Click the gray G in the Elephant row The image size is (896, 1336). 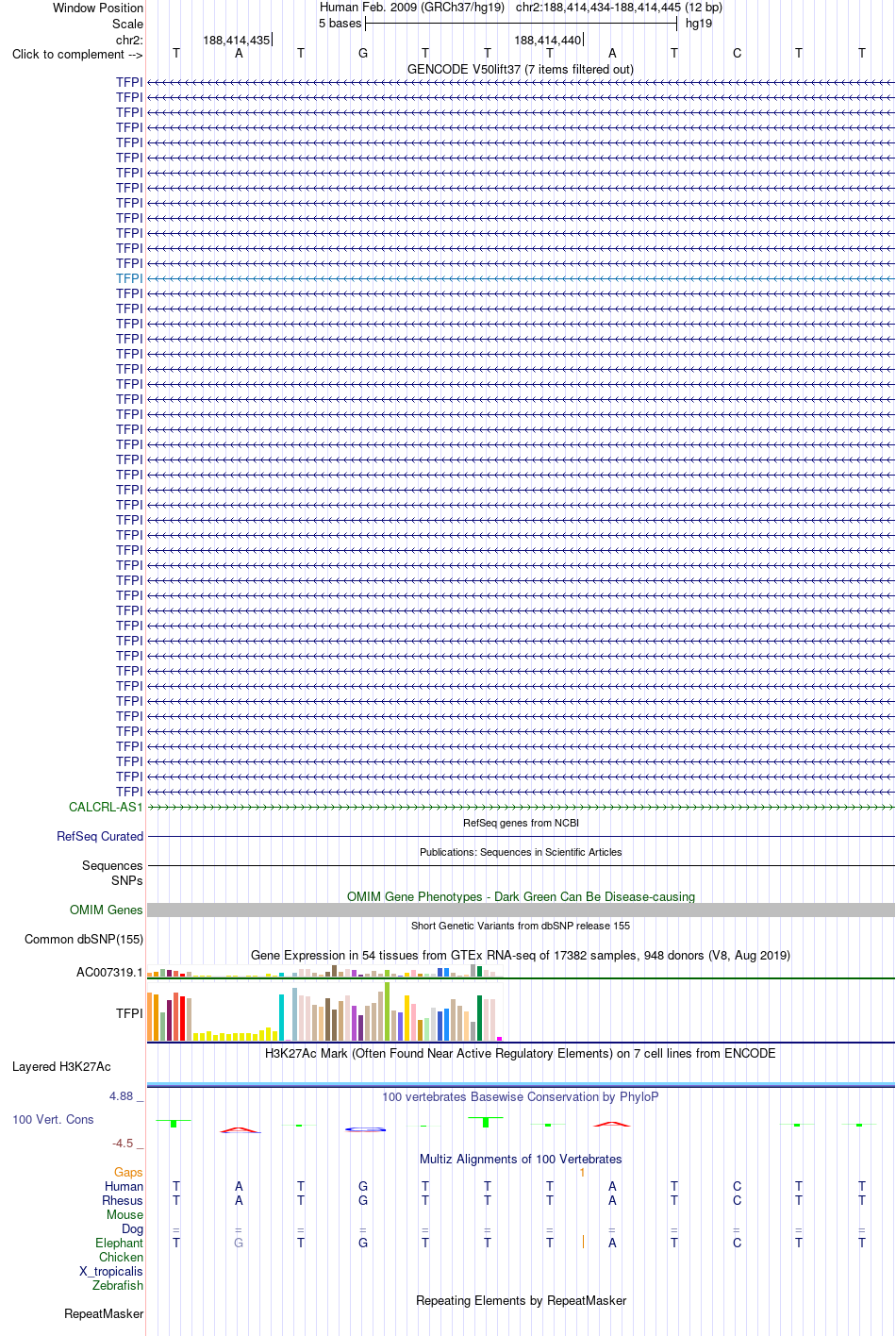(239, 1243)
